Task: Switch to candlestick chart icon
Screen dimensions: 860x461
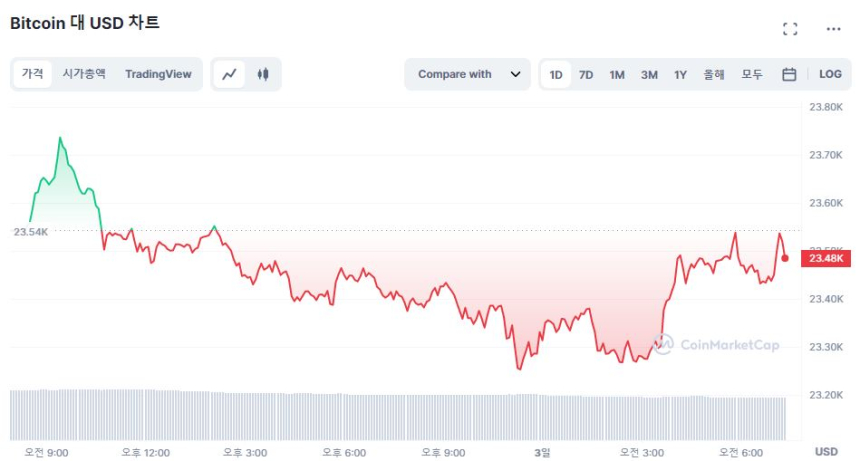Action: coord(263,74)
